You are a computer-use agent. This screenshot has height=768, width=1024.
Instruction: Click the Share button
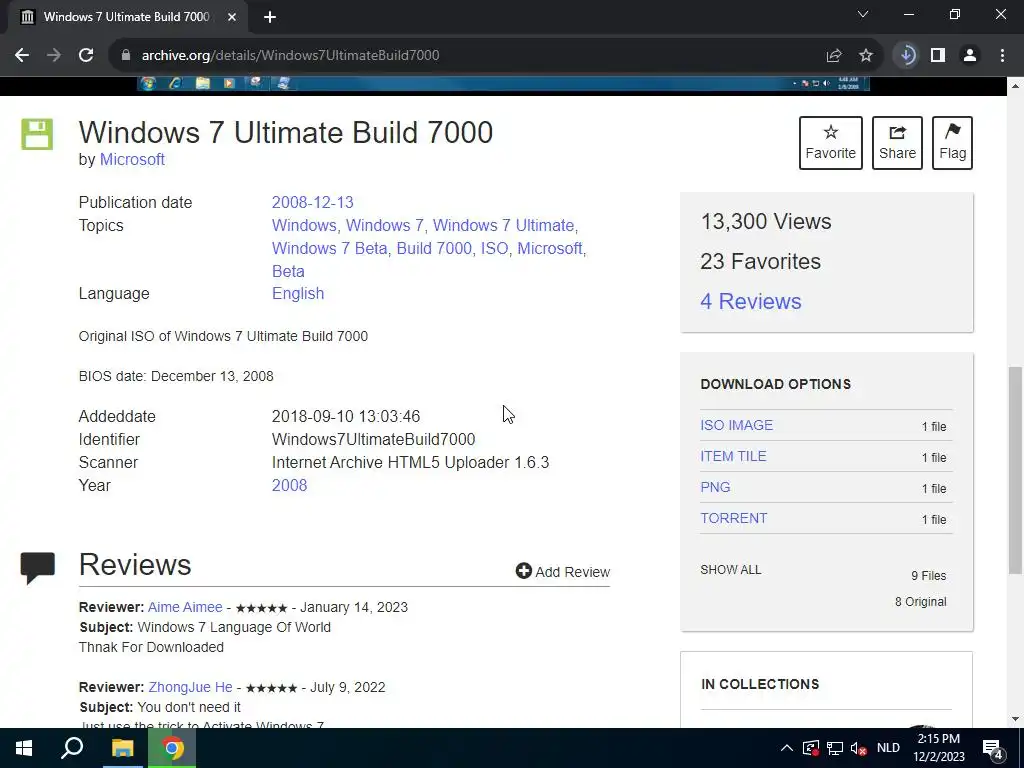pyautogui.click(x=897, y=143)
